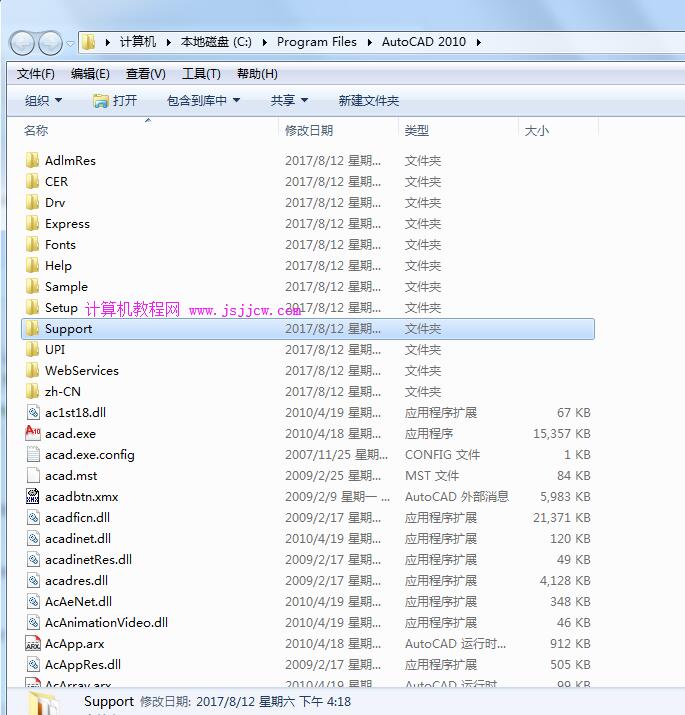Open the 共享 dropdown
Viewport: 685px width, 715px height.
(289, 100)
